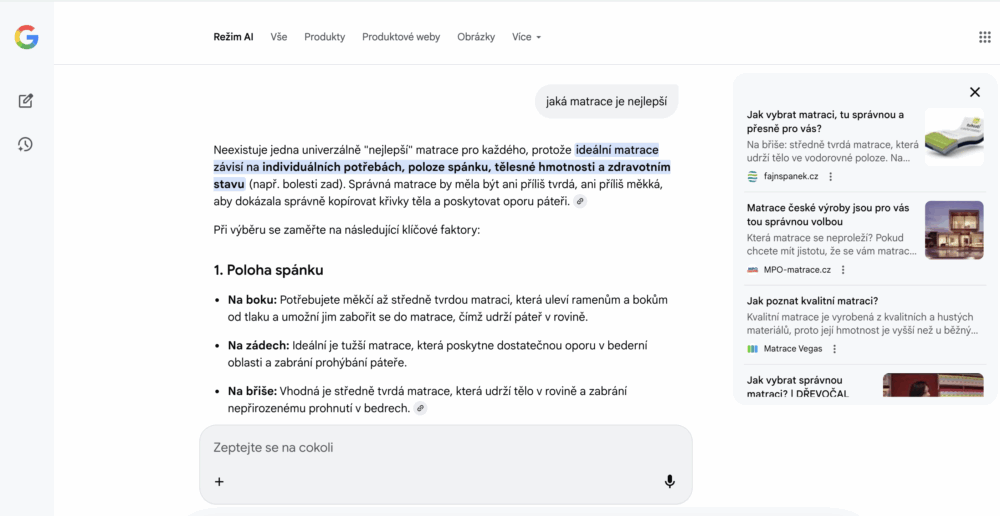The width and height of the screenshot is (1000, 516).
Task: Switch to the Obrázky tab
Action: (476, 37)
